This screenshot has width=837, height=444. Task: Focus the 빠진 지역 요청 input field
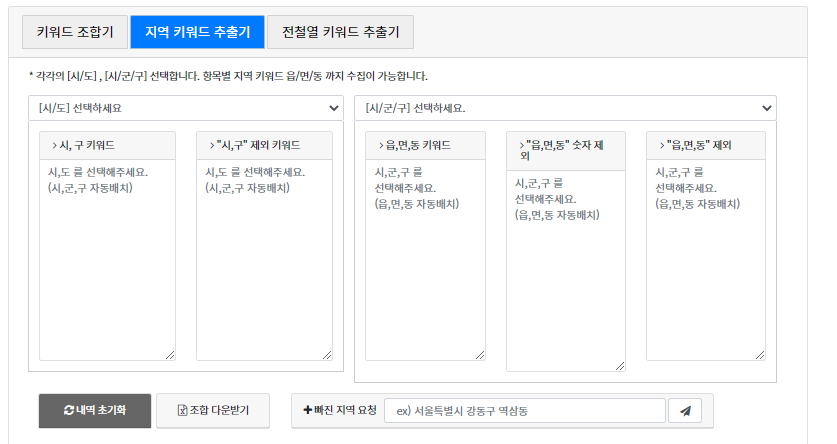pyautogui.click(x=525, y=411)
